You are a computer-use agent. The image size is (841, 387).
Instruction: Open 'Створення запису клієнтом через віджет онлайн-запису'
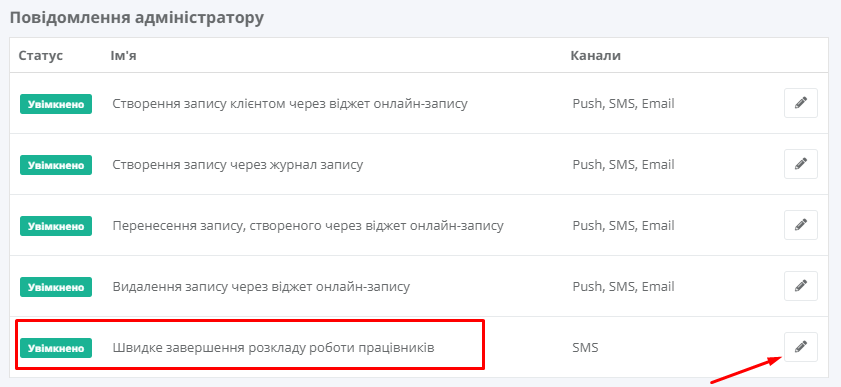(x=290, y=104)
